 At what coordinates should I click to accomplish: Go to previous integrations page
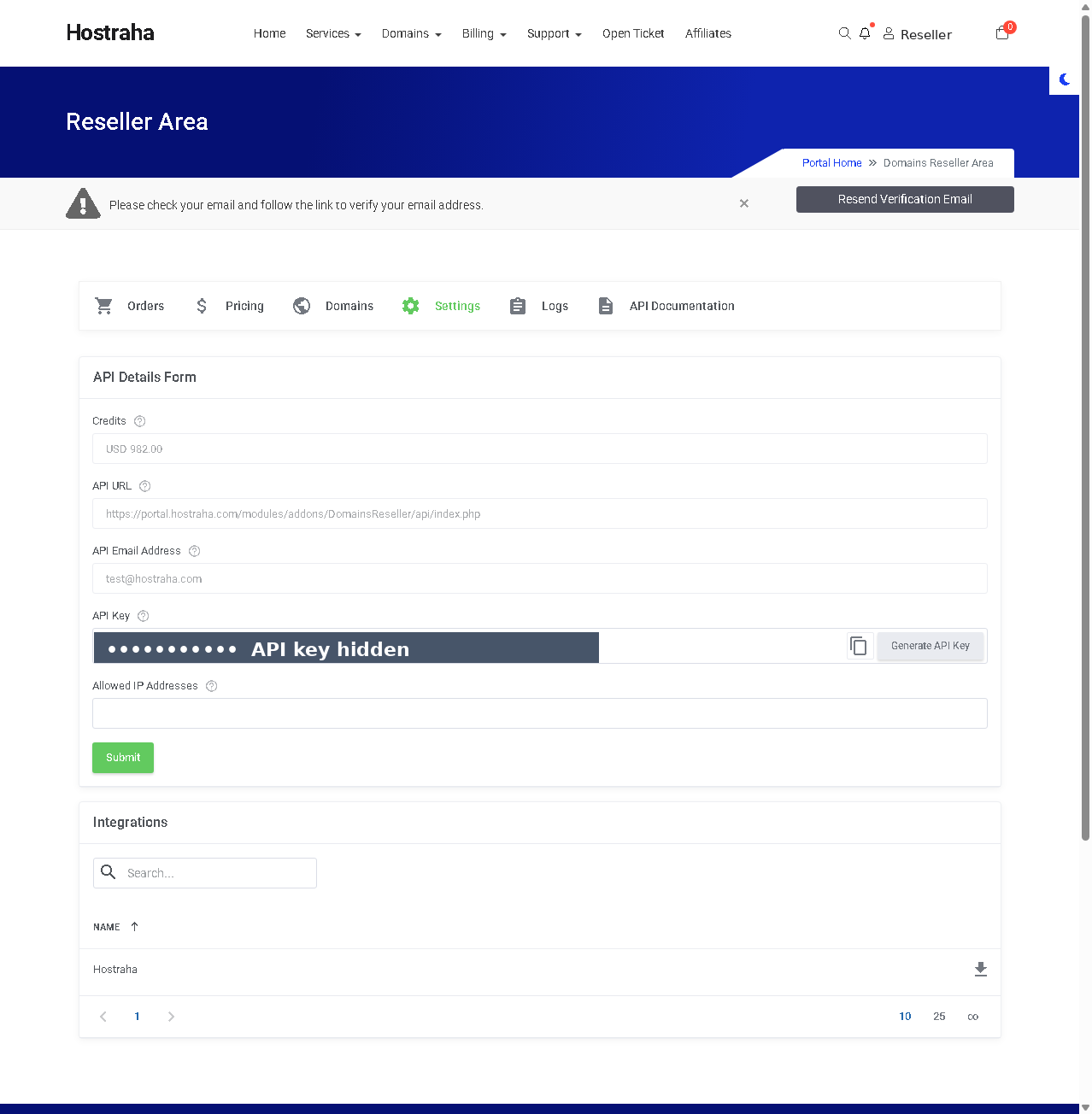[x=103, y=1017]
